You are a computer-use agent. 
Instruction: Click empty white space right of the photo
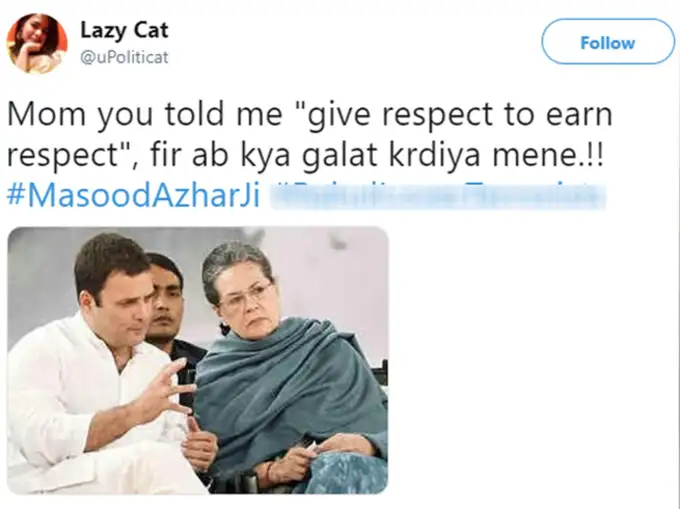[x=530, y=360]
